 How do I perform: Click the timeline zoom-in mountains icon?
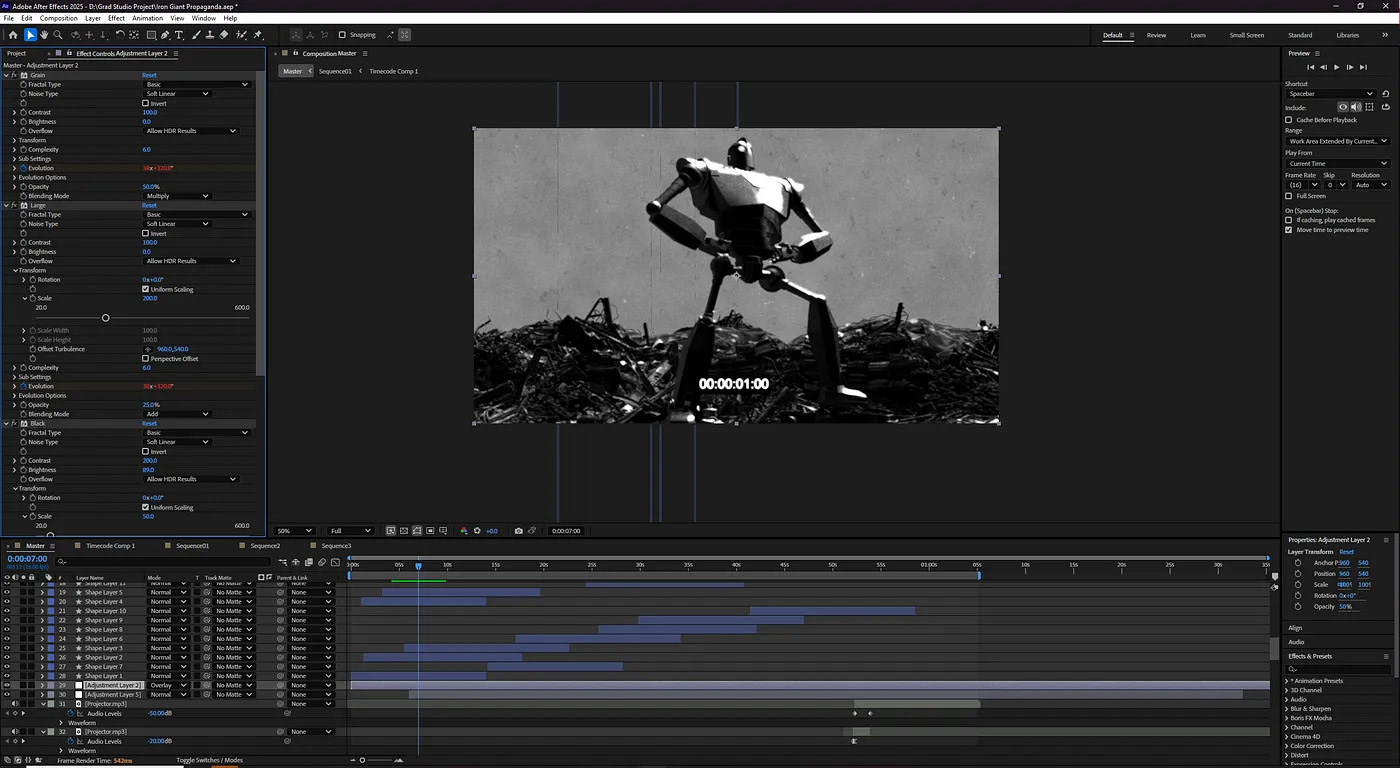[x=399, y=760]
